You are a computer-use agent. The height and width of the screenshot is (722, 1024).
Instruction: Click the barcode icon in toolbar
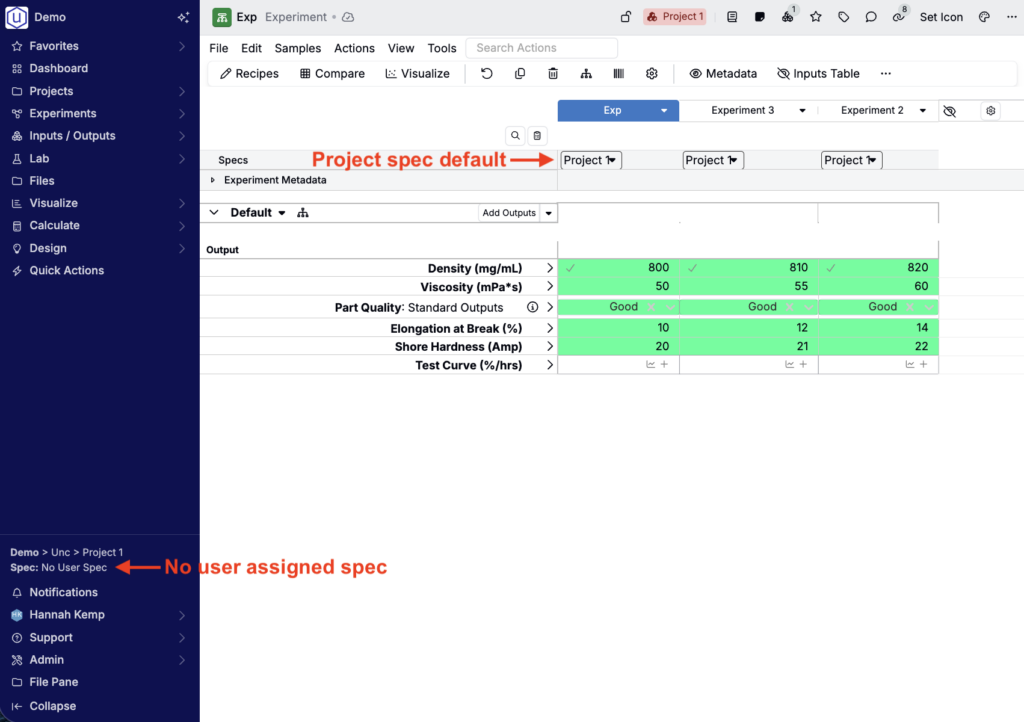(x=619, y=74)
